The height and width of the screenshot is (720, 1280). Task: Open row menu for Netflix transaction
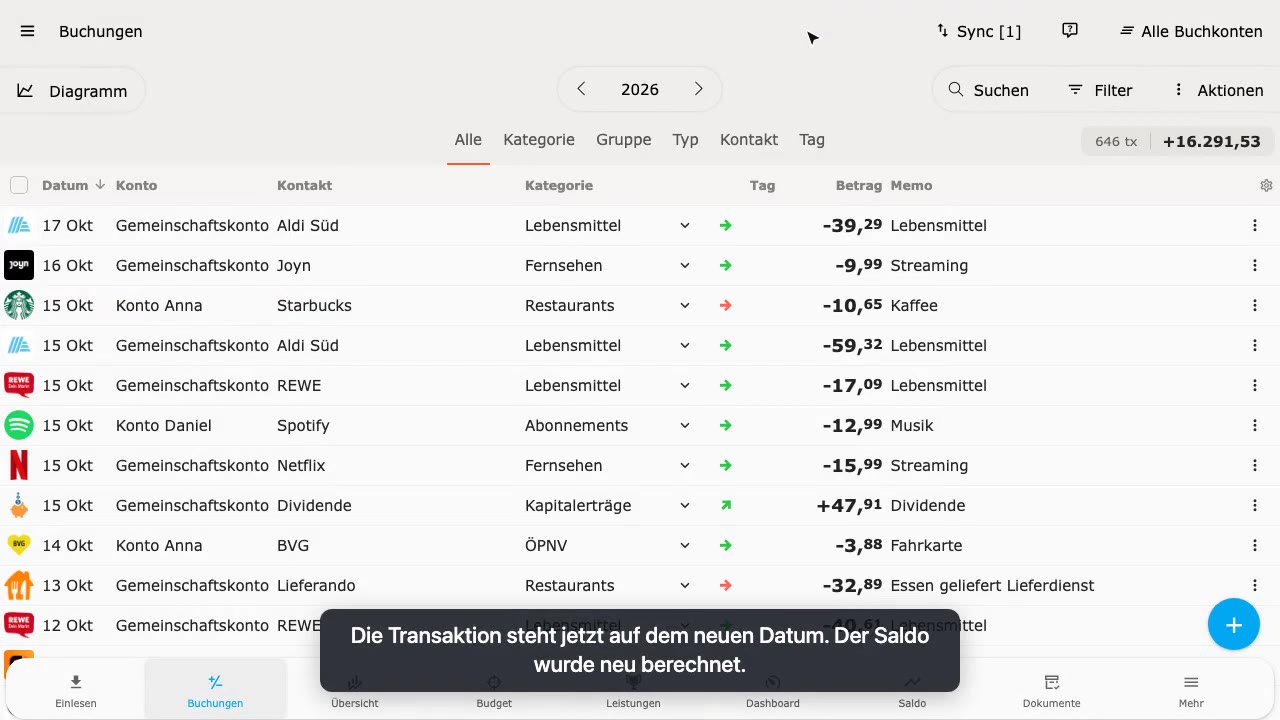click(x=1255, y=465)
